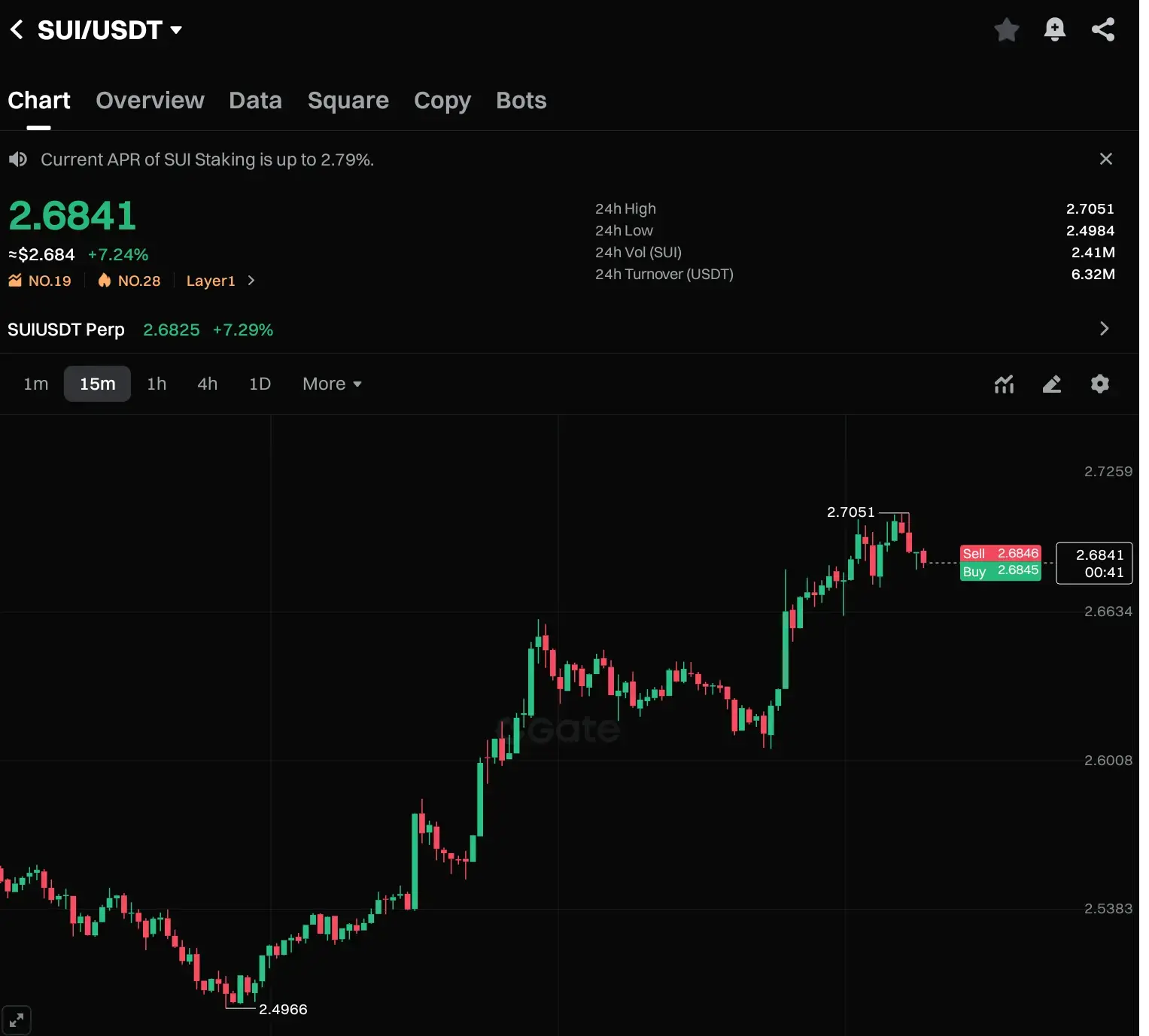This screenshot has width=1149, height=1036.
Task: Click the 2.5383 price axis label
Action: click(x=1108, y=908)
